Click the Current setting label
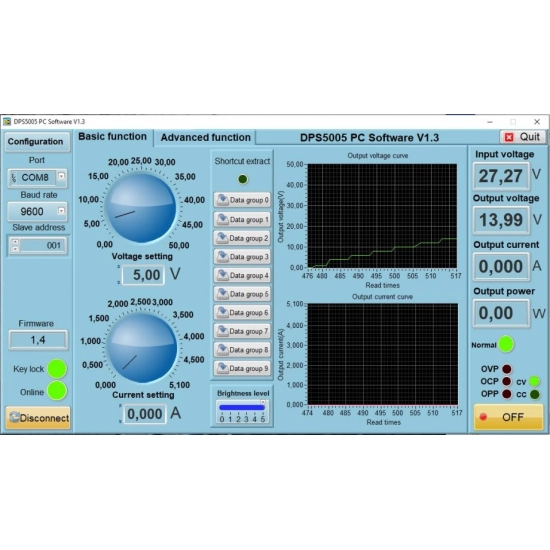 click(x=143, y=395)
